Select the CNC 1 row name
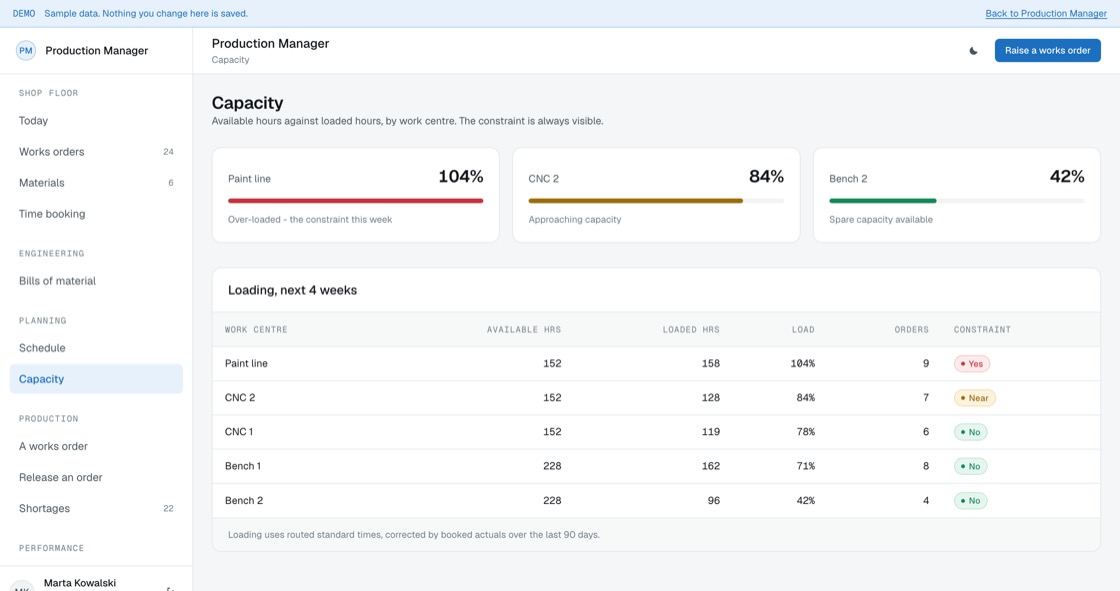This screenshot has width=1120, height=591. point(239,432)
